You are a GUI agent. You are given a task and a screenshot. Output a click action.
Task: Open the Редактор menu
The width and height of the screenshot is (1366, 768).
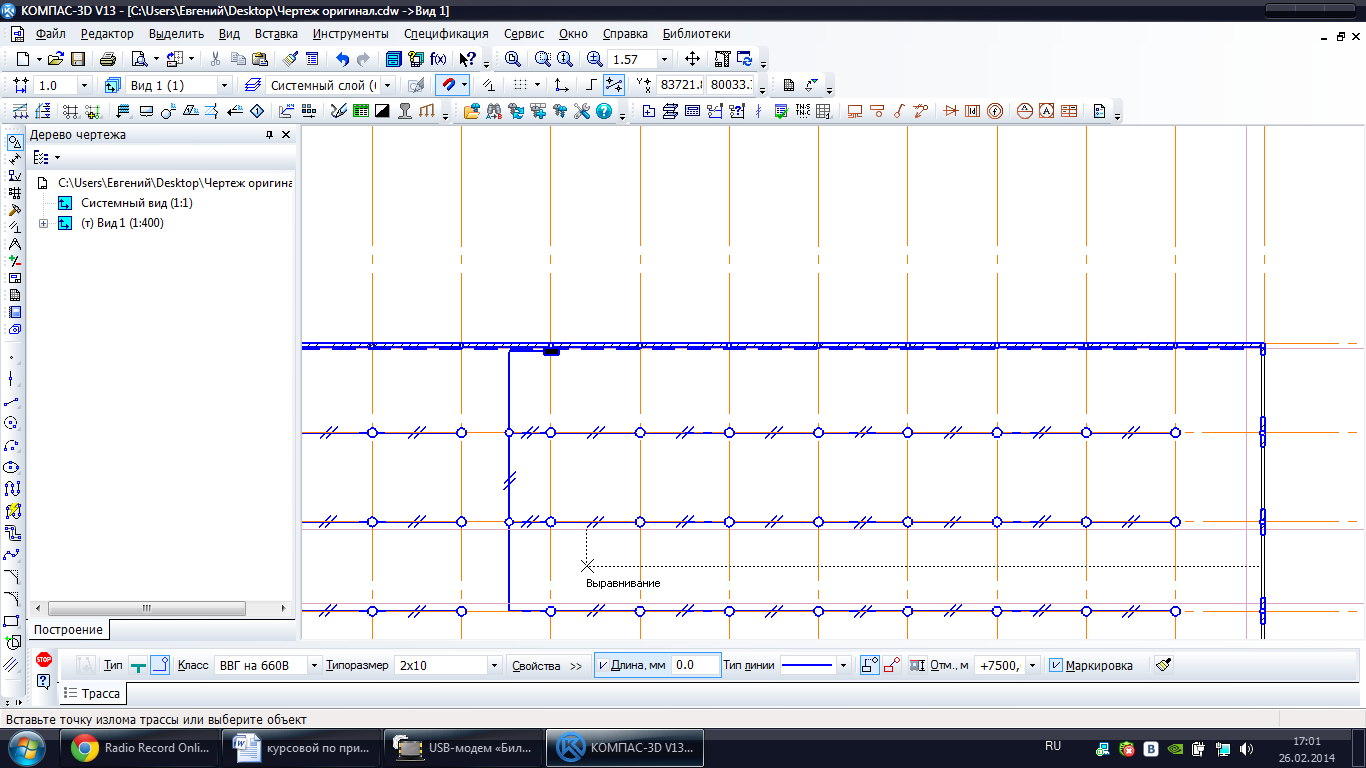tap(107, 34)
